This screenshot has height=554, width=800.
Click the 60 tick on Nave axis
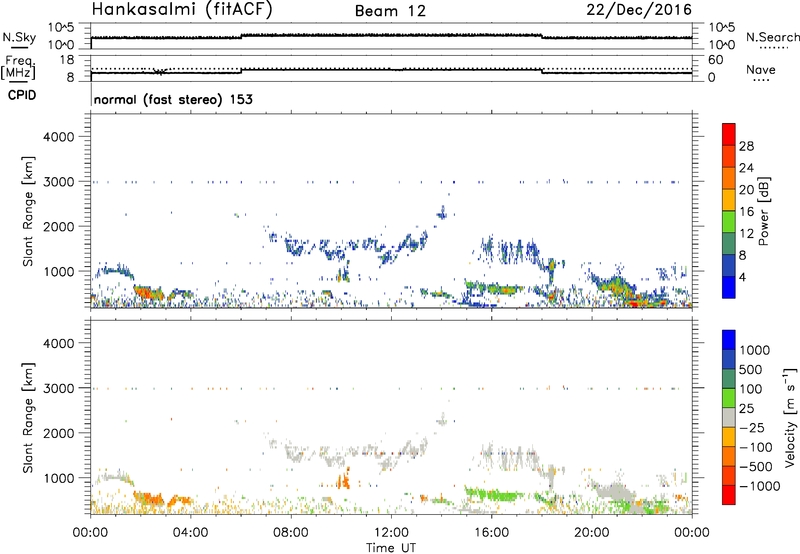coord(716,60)
